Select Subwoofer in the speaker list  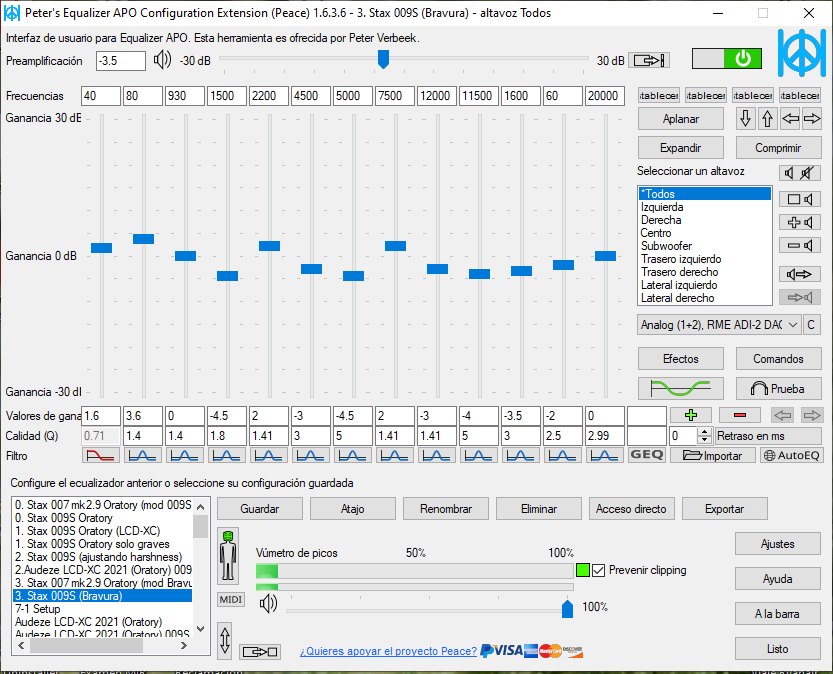coord(666,246)
